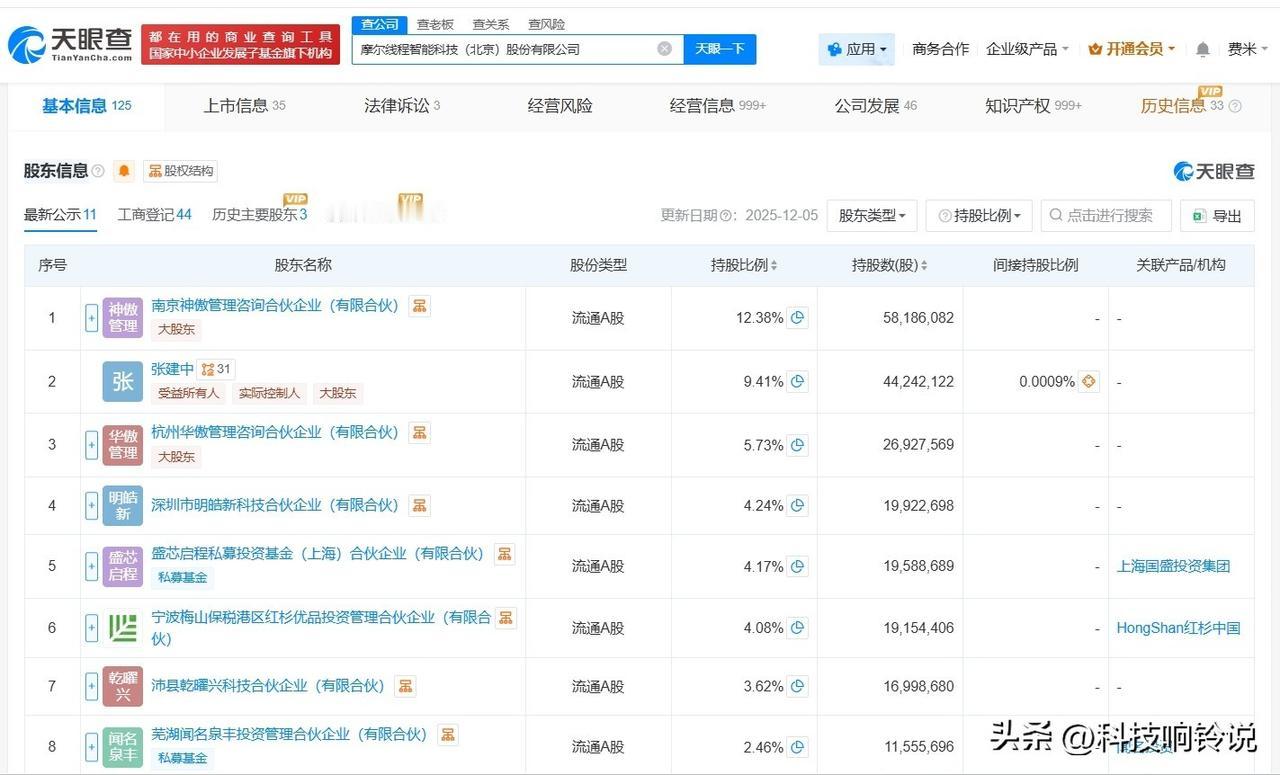Open the 商务合作 link
Image resolution: width=1280 pixels, height=775 pixels.
(940, 49)
